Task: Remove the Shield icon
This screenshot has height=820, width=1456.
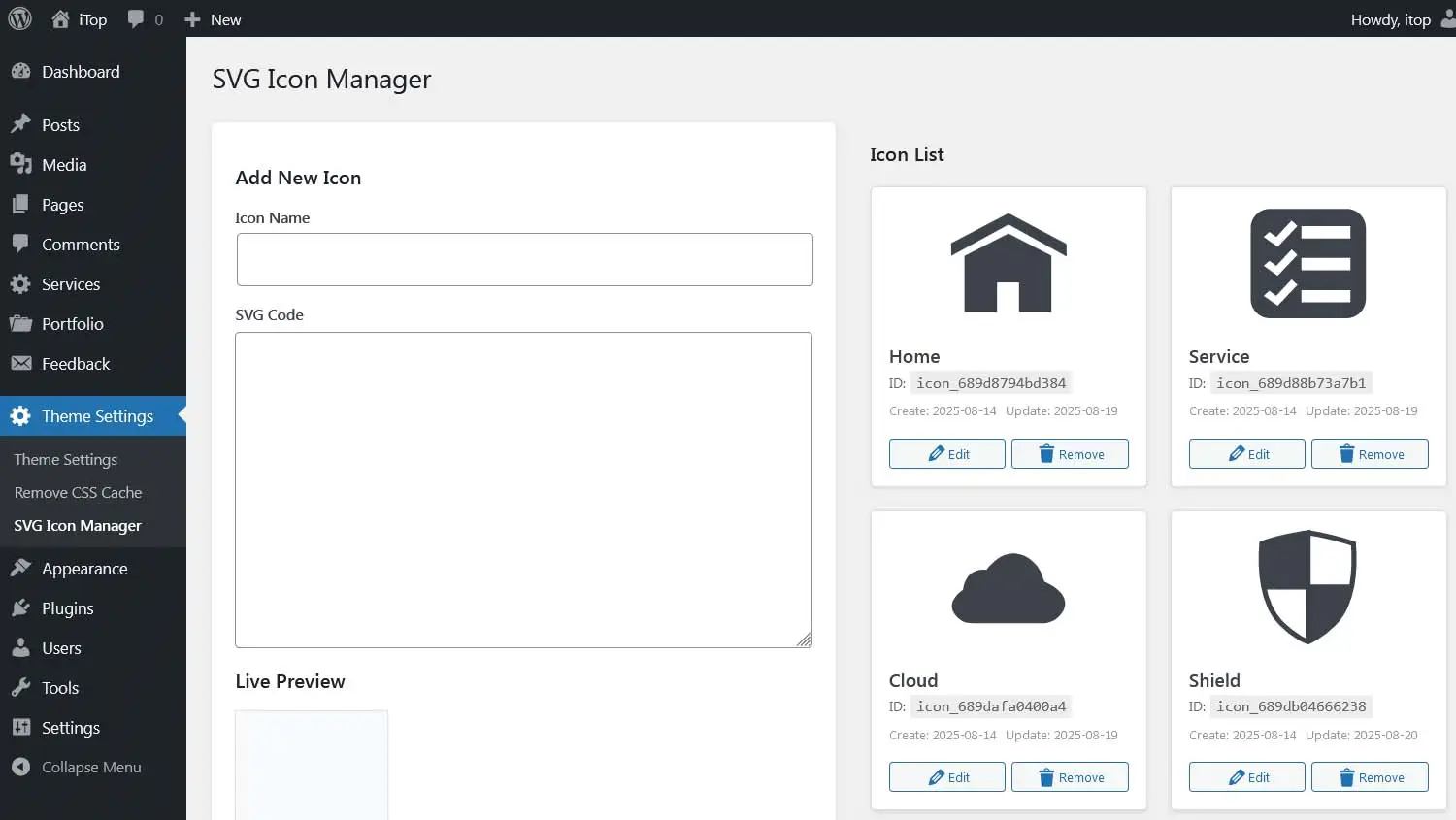Action: click(x=1370, y=776)
